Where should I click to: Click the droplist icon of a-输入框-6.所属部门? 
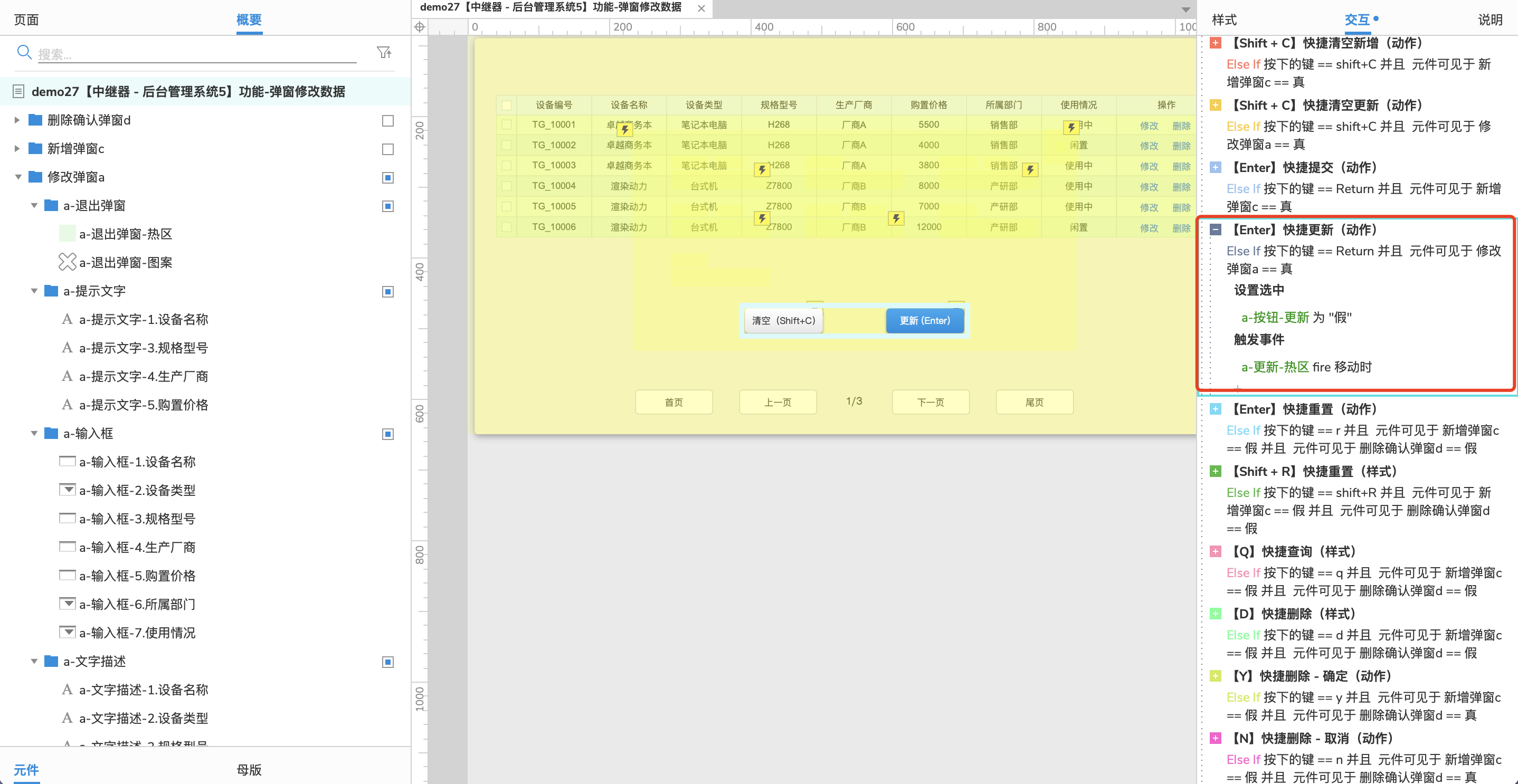tap(67, 604)
